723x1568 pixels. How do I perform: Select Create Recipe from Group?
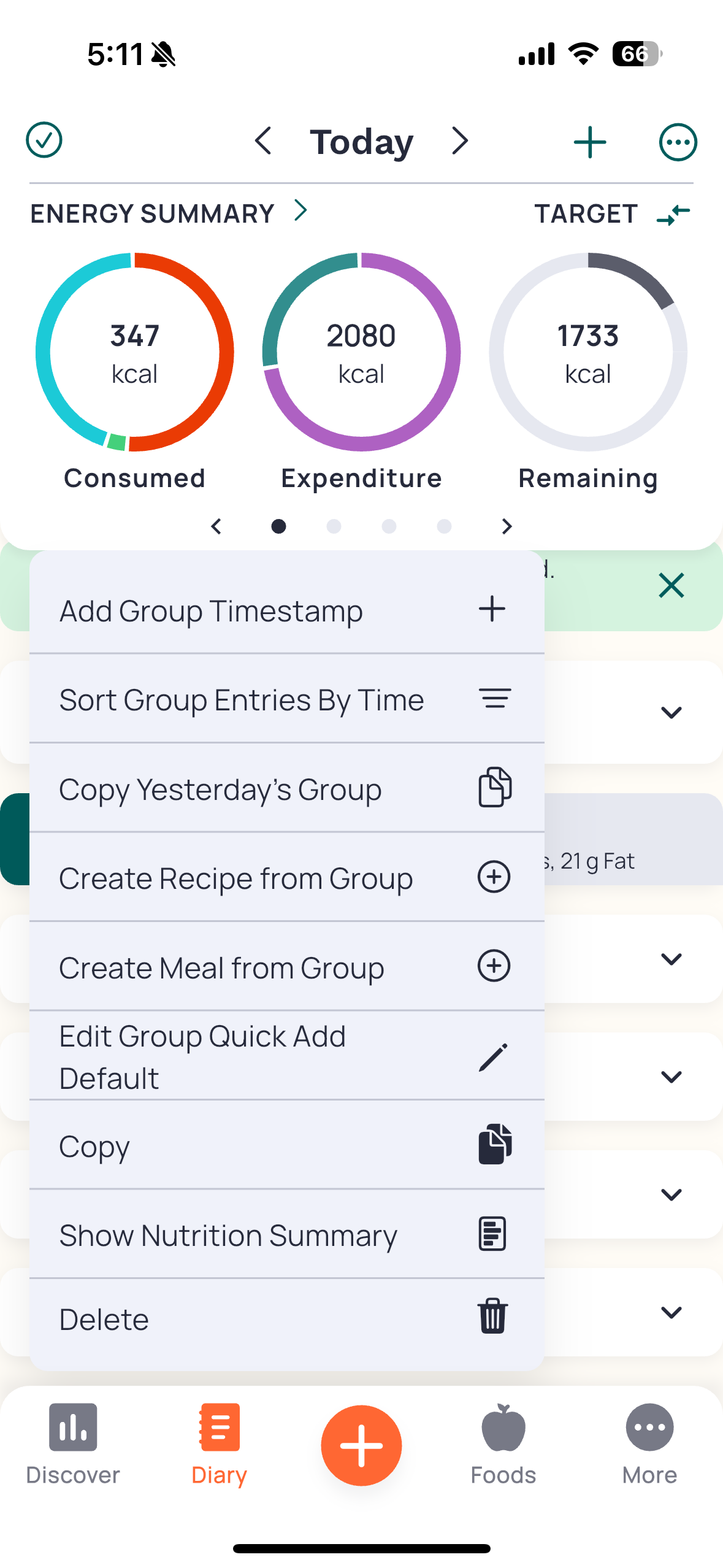287,877
